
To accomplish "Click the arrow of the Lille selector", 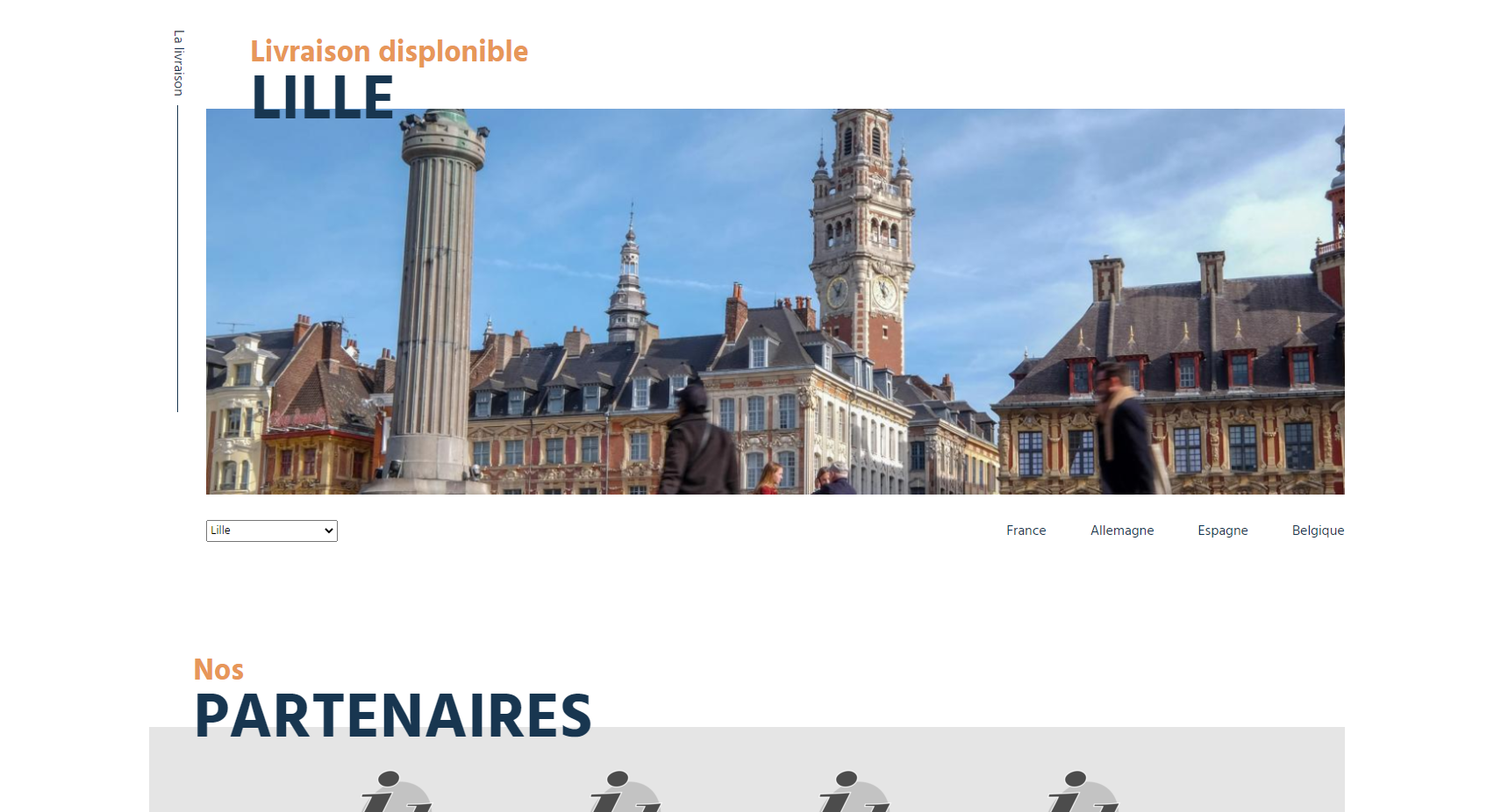I will [329, 531].
